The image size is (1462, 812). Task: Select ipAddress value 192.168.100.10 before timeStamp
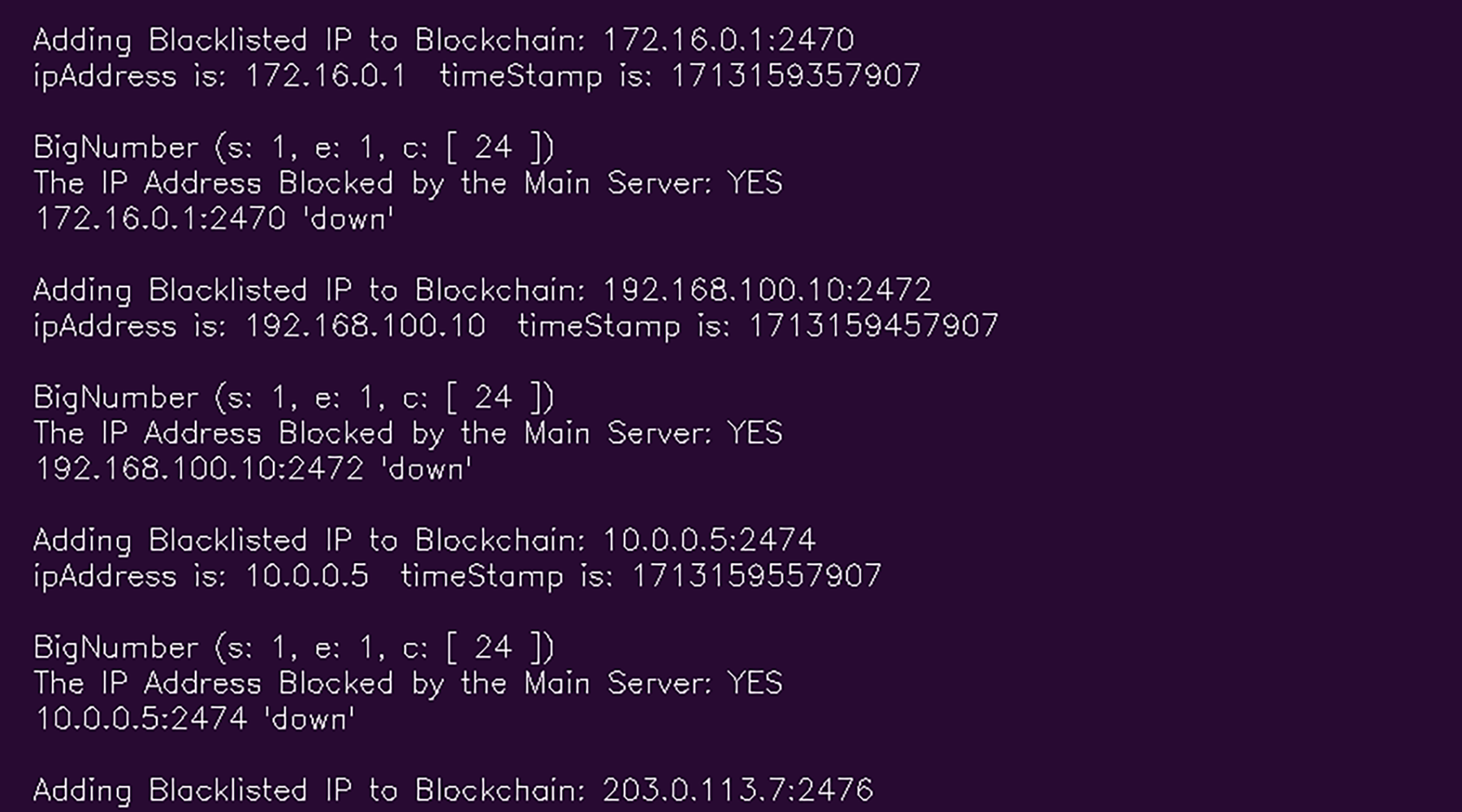pos(365,326)
